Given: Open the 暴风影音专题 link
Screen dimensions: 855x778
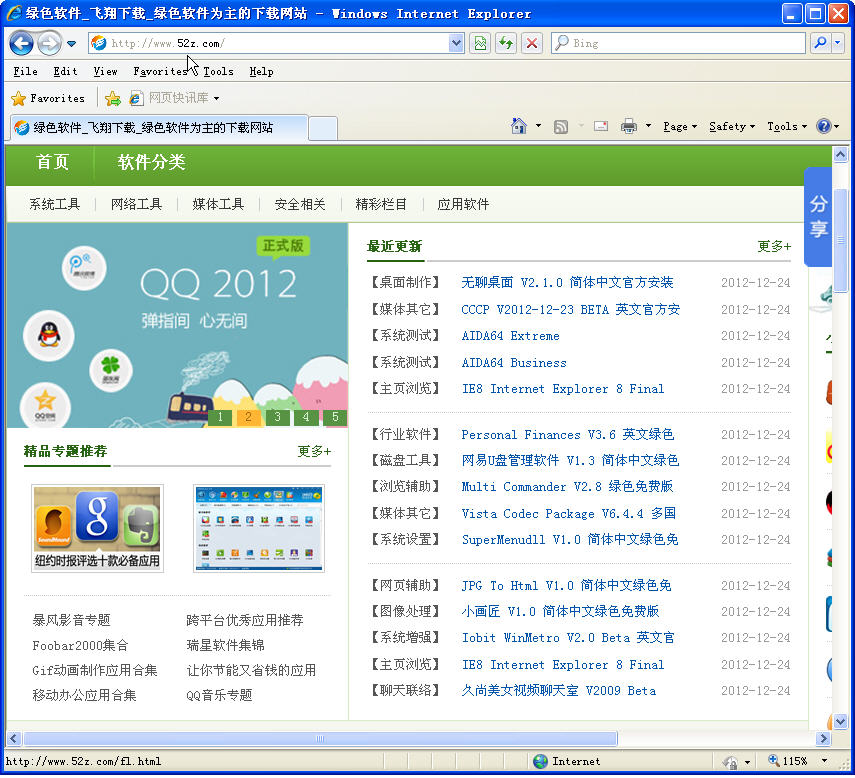Looking at the screenshot, I should pos(71,620).
